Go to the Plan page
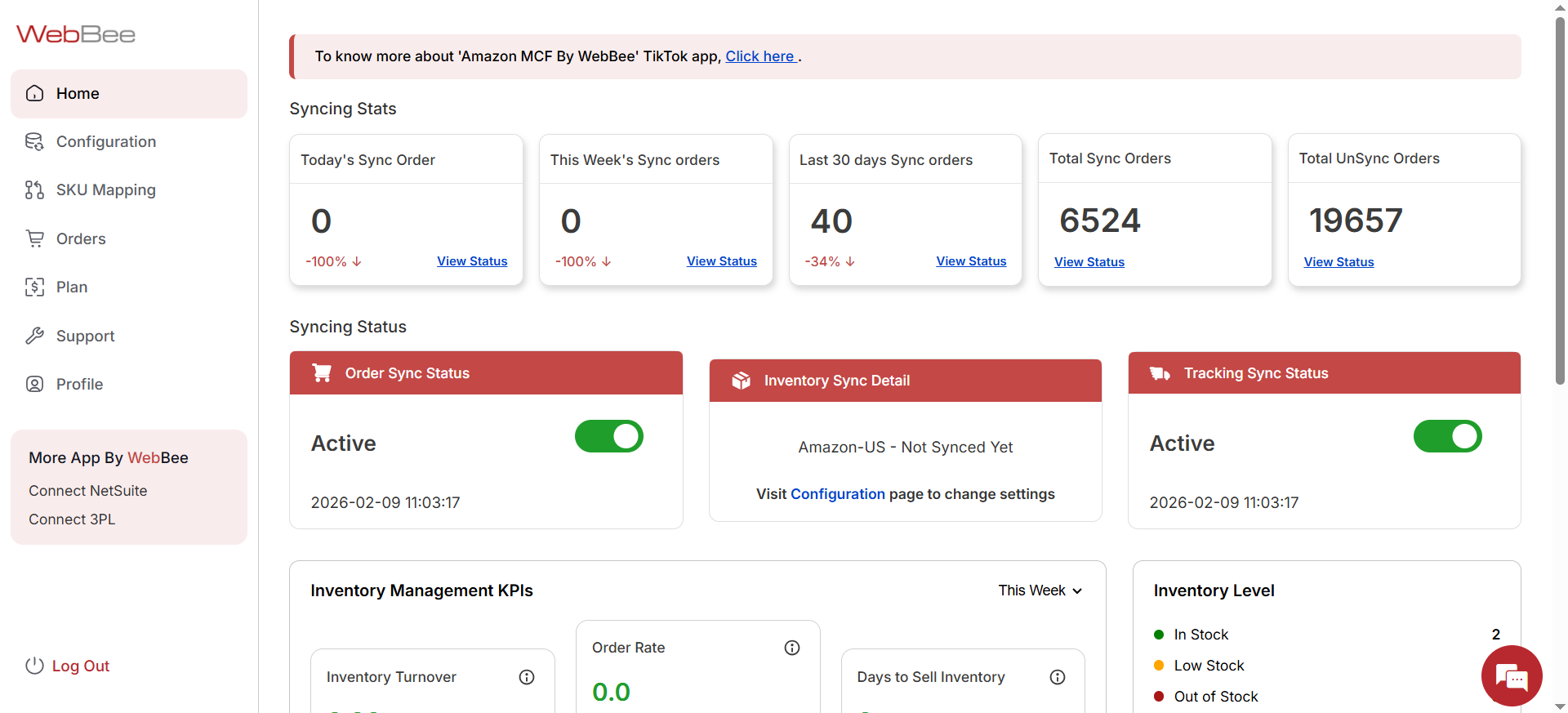This screenshot has width=1568, height=713. pos(72,287)
